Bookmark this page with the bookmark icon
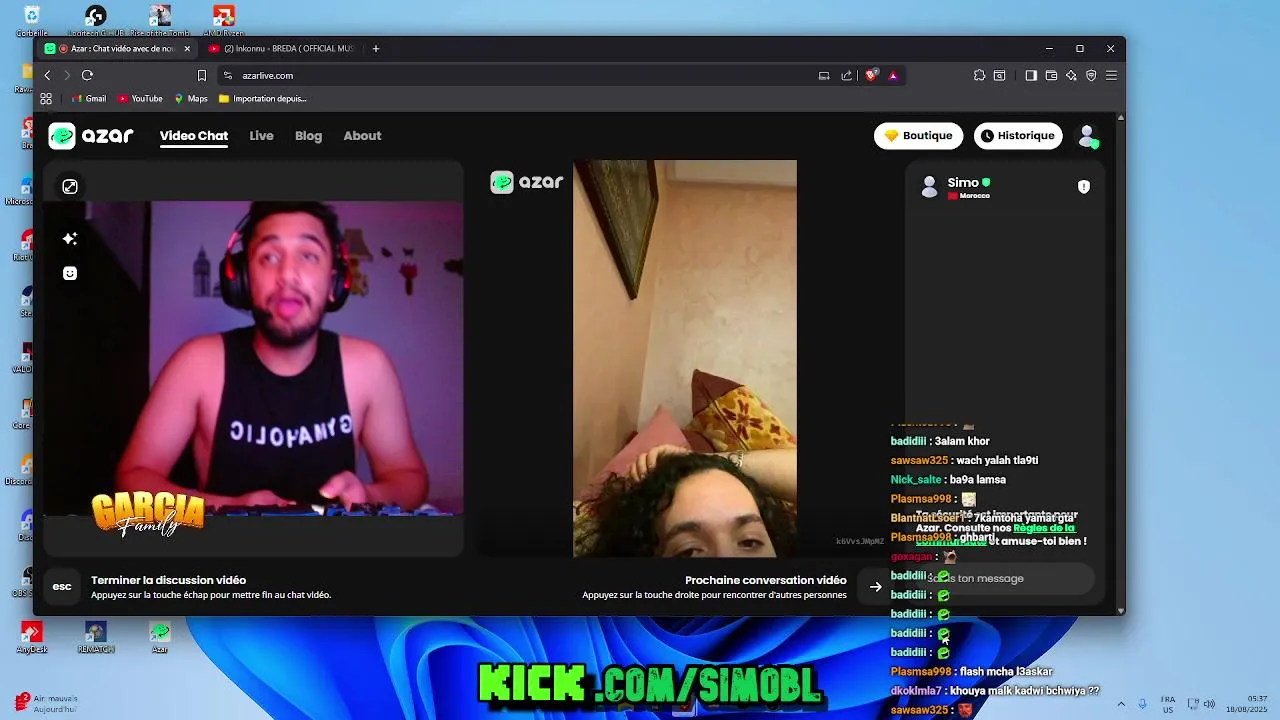The width and height of the screenshot is (1280, 720). [x=202, y=75]
